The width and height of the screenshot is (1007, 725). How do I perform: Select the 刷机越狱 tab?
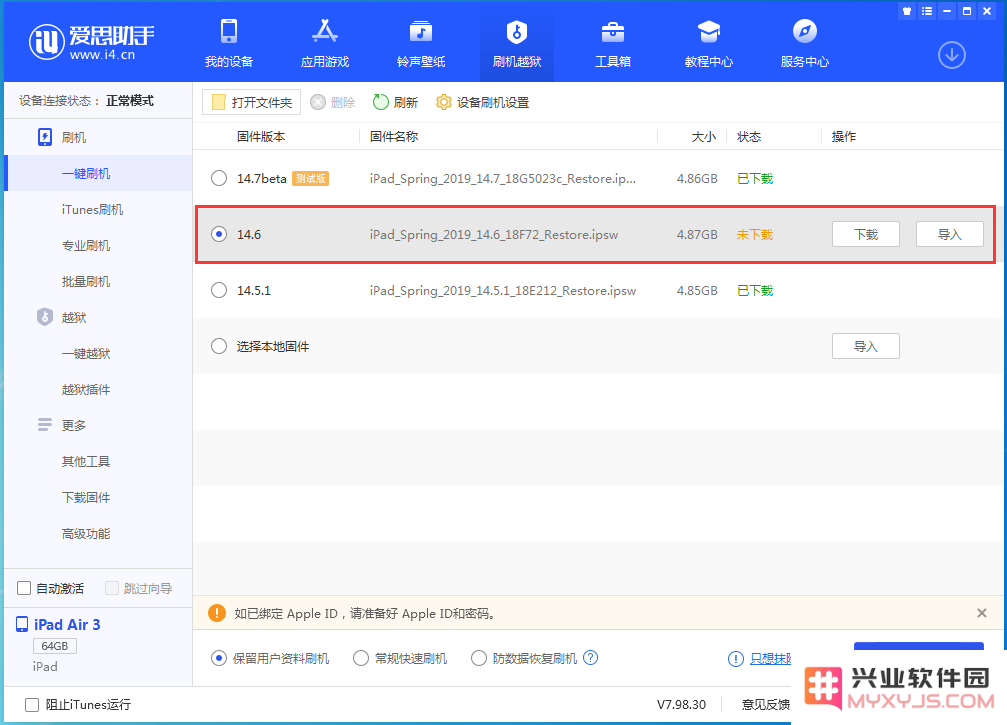click(516, 44)
